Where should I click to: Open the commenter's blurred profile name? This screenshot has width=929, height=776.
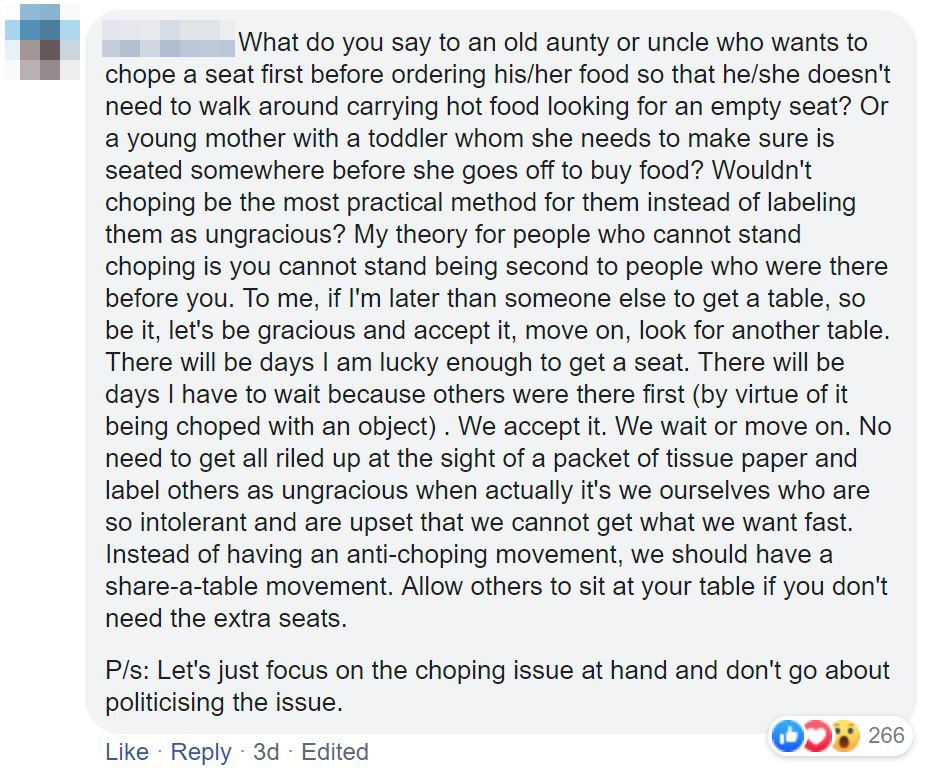click(168, 44)
